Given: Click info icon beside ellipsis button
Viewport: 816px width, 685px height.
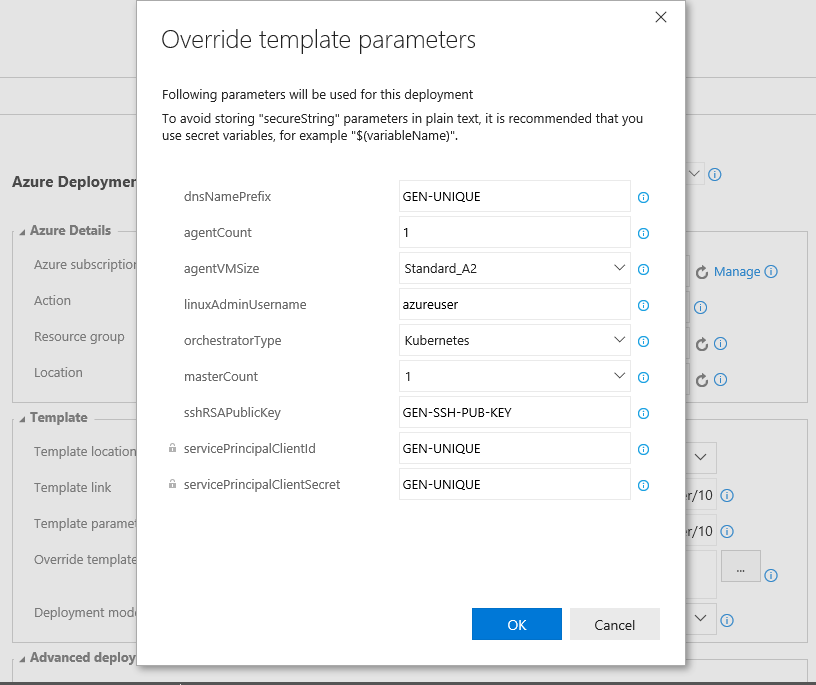Looking at the screenshot, I should (771, 575).
